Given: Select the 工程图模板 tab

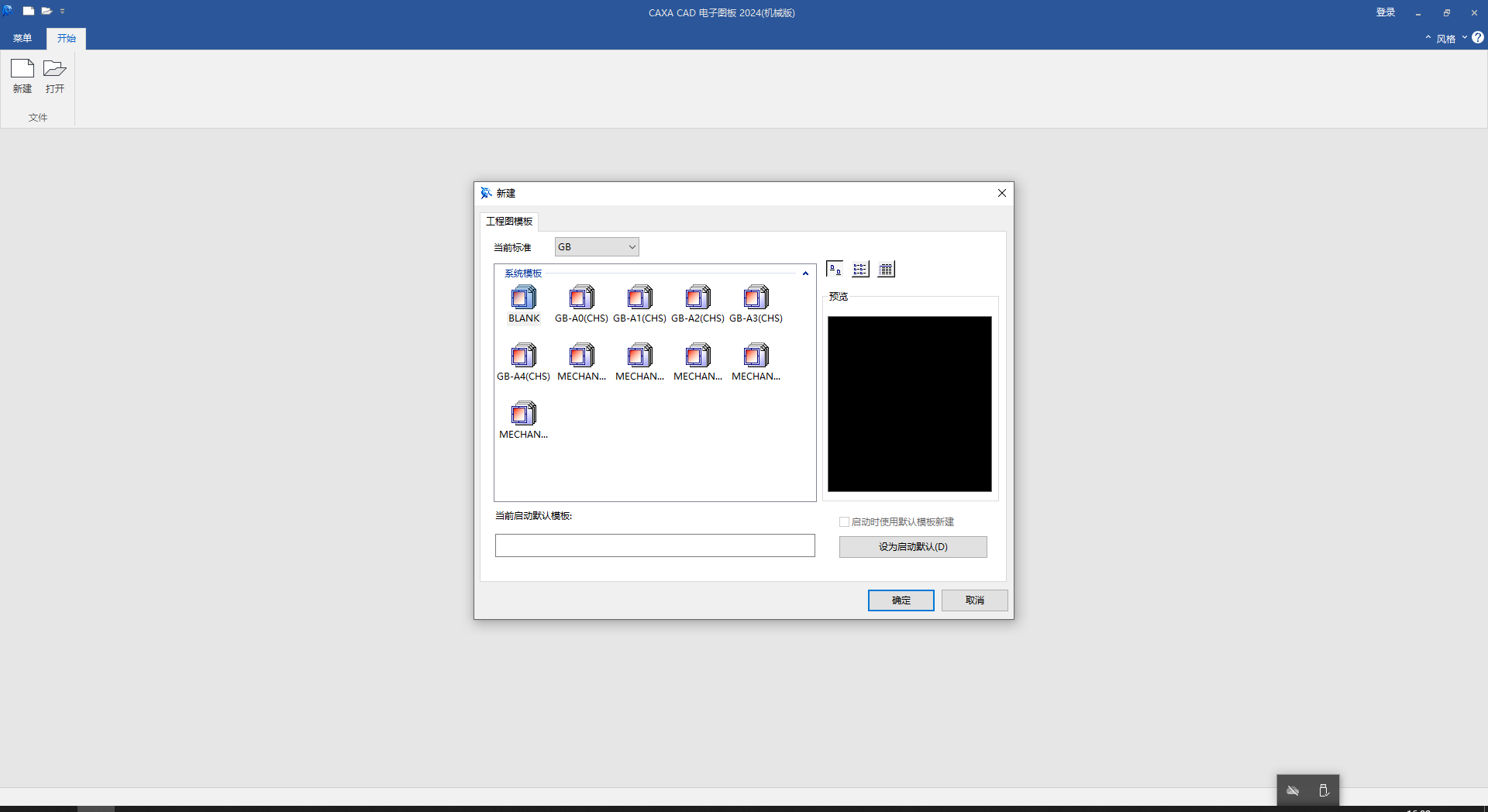Looking at the screenshot, I should click(x=509, y=222).
